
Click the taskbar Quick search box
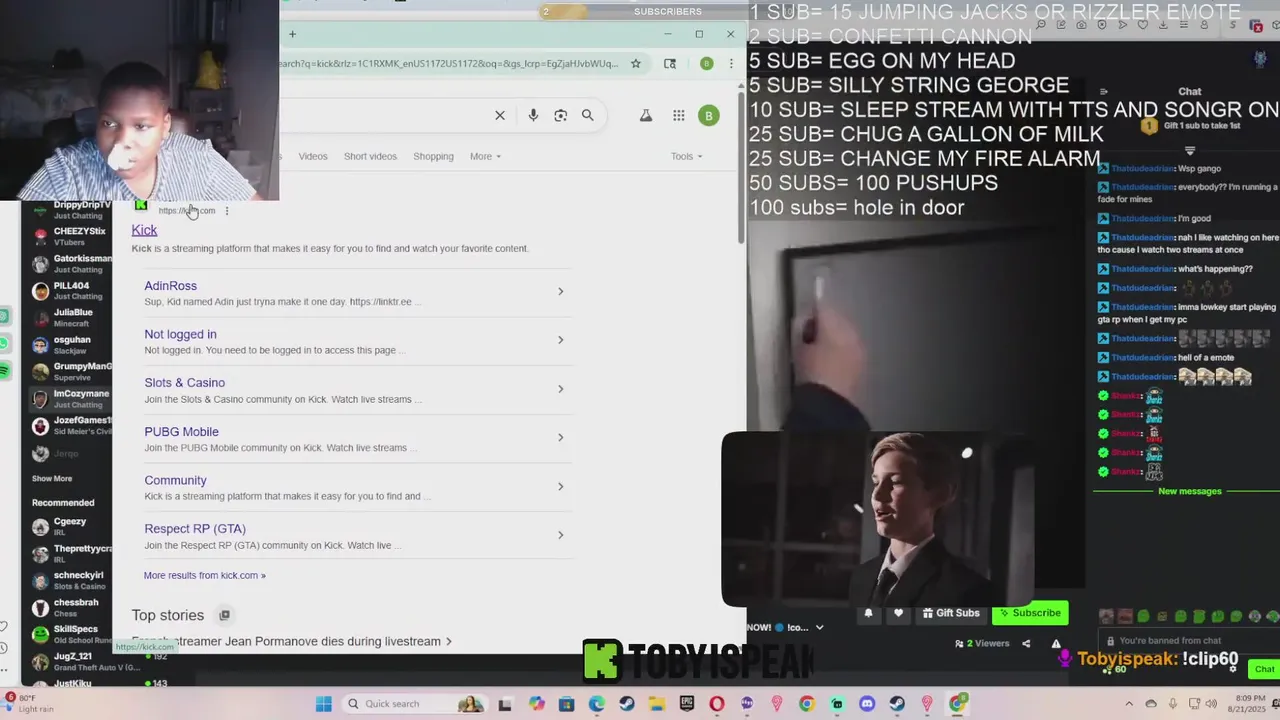415,704
